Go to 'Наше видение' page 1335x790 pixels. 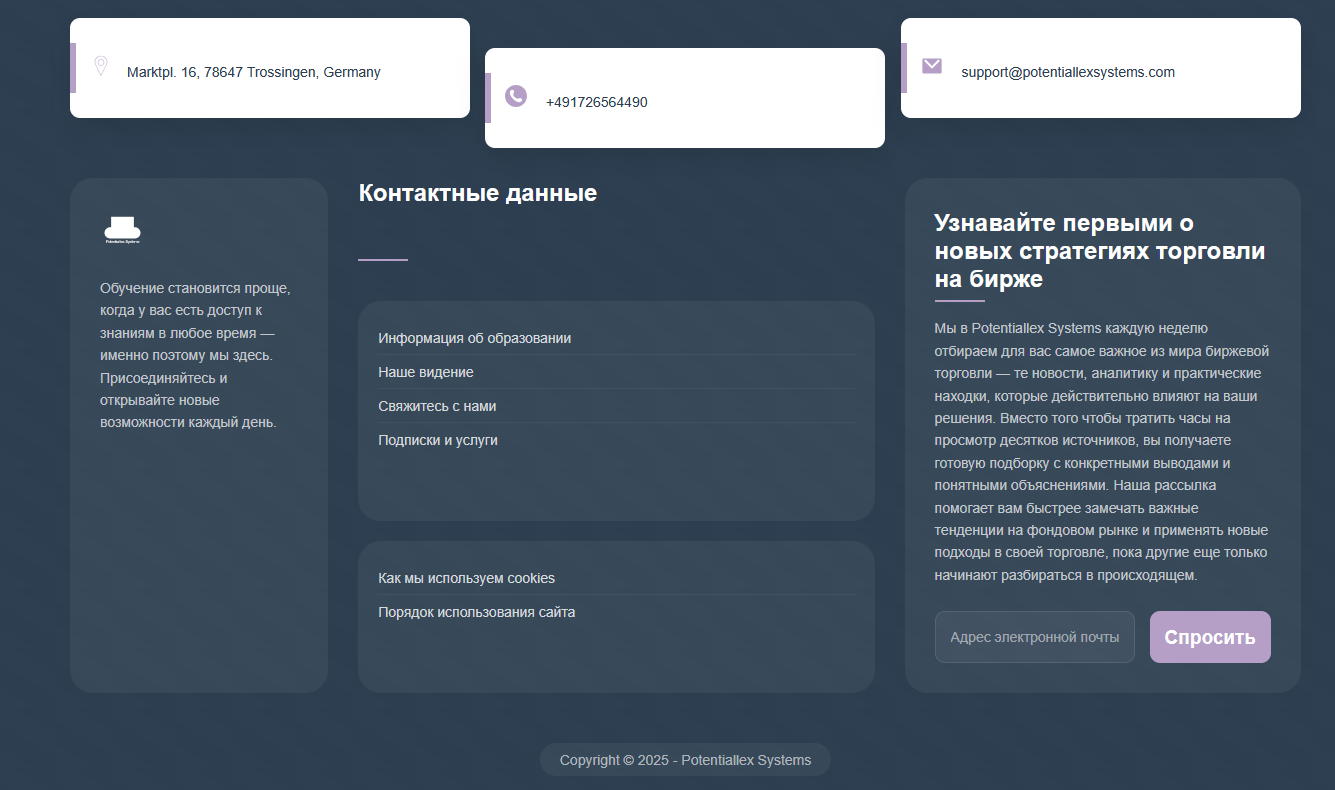point(425,372)
